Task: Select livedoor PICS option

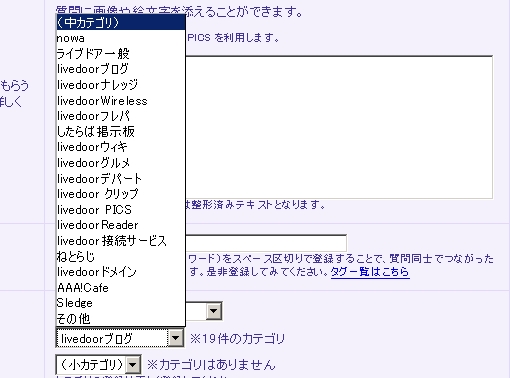Action: (x=121, y=210)
